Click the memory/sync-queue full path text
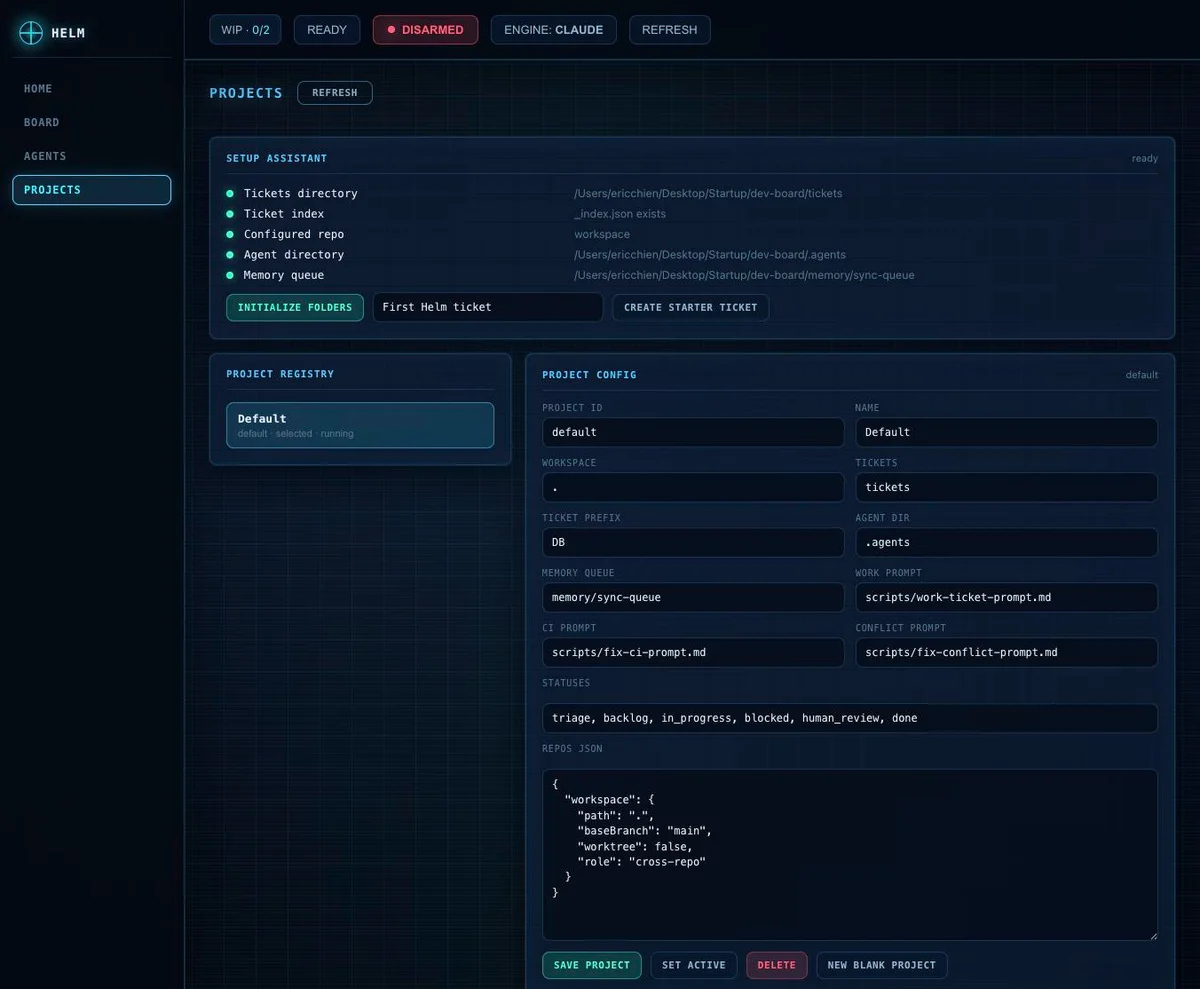The height and width of the screenshot is (989, 1200). point(744,275)
